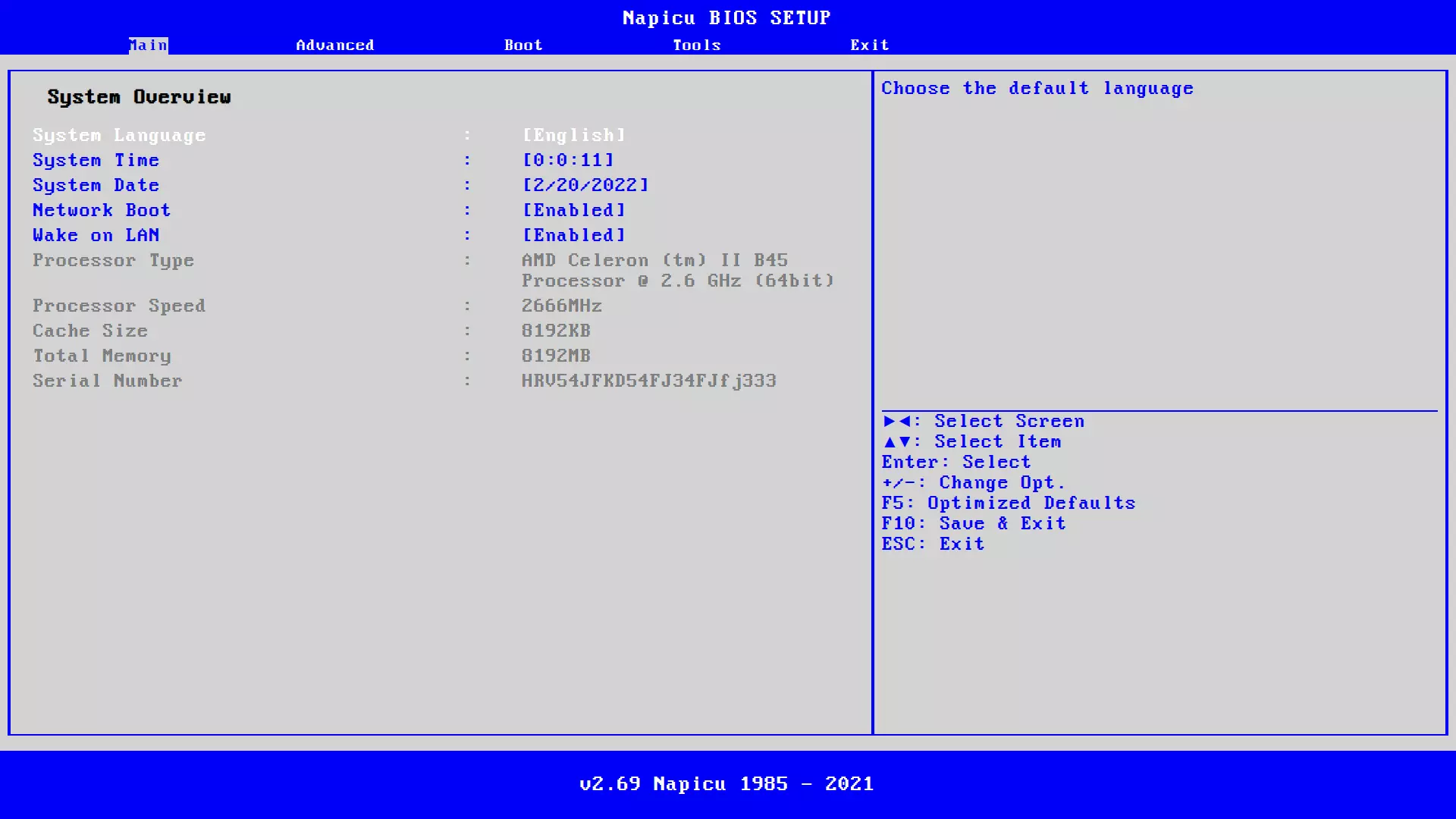The width and height of the screenshot is (1456, 819).
Task: Select the Serial Number value
Action: pos(648,381)
